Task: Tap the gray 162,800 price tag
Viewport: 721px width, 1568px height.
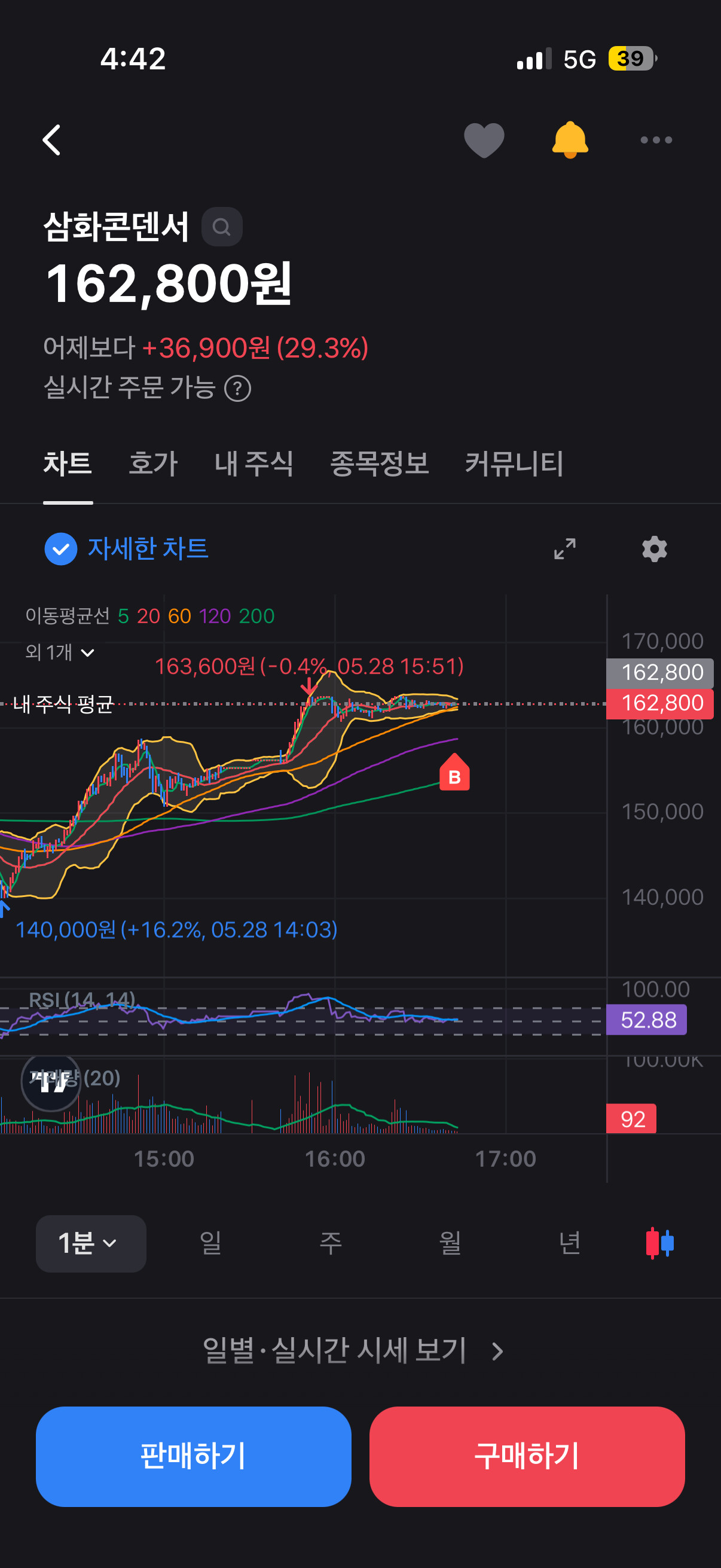Action: click(x=660, y=673)
